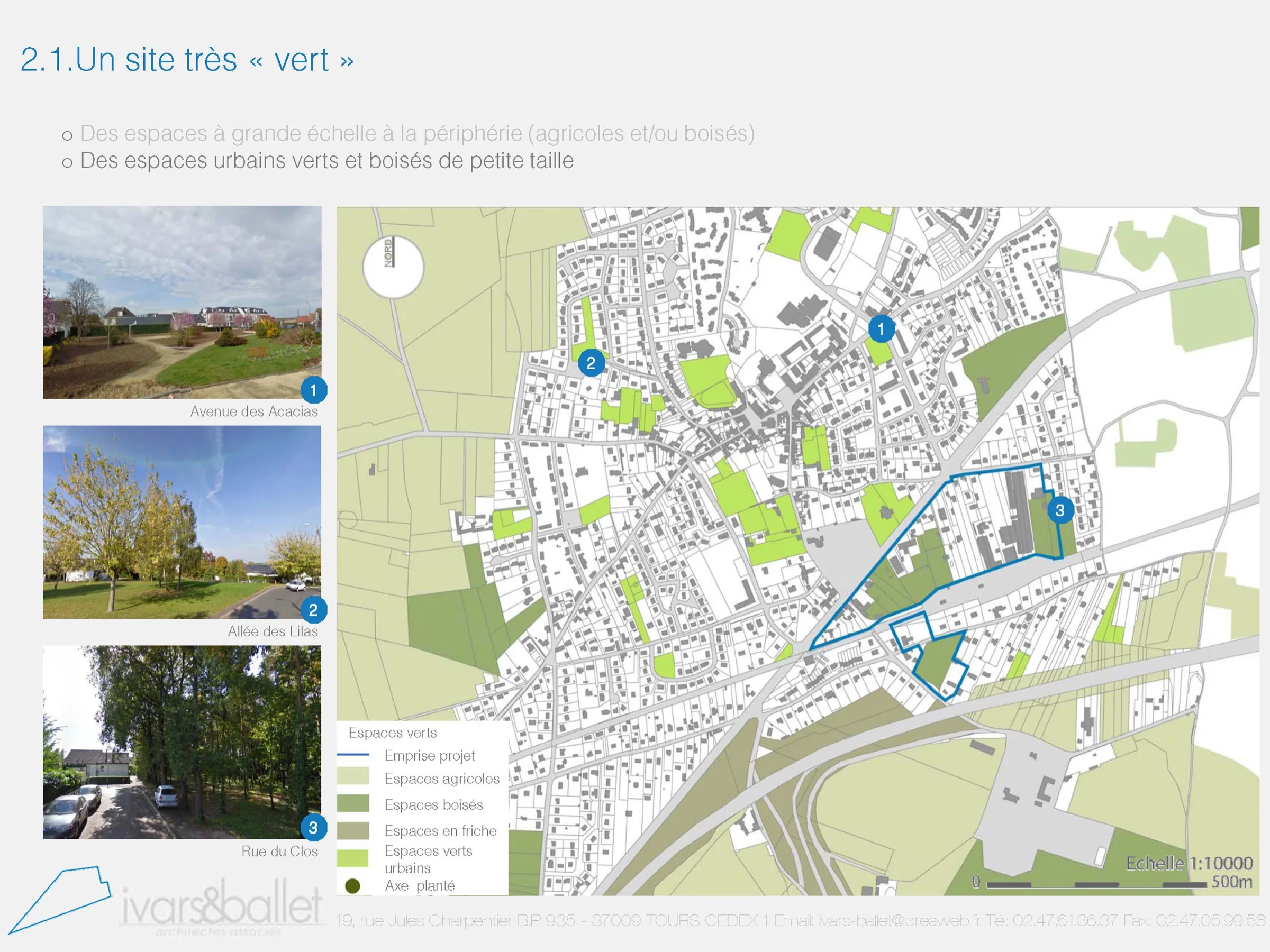Click the Espaces verts urbains legend swatch

(352, 858)
